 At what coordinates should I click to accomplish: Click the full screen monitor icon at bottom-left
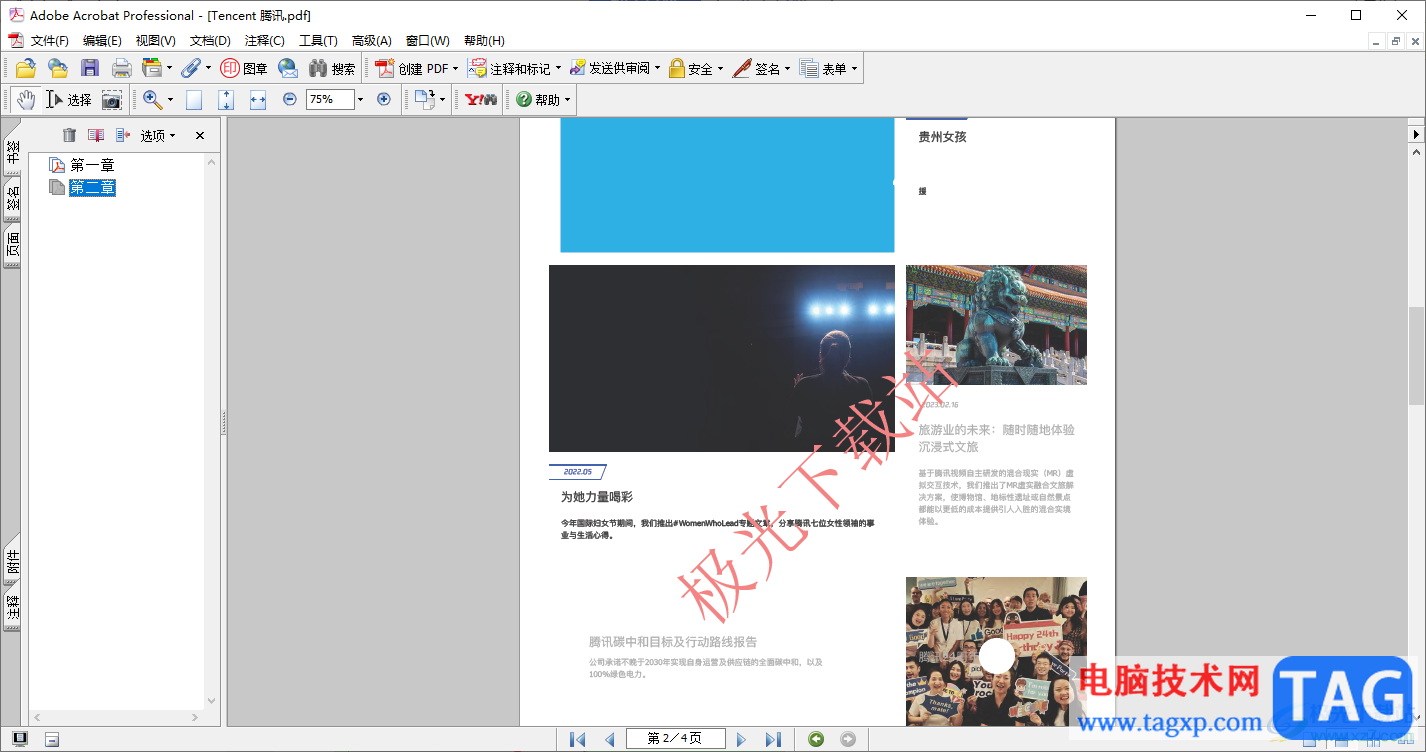click(20, 739)
